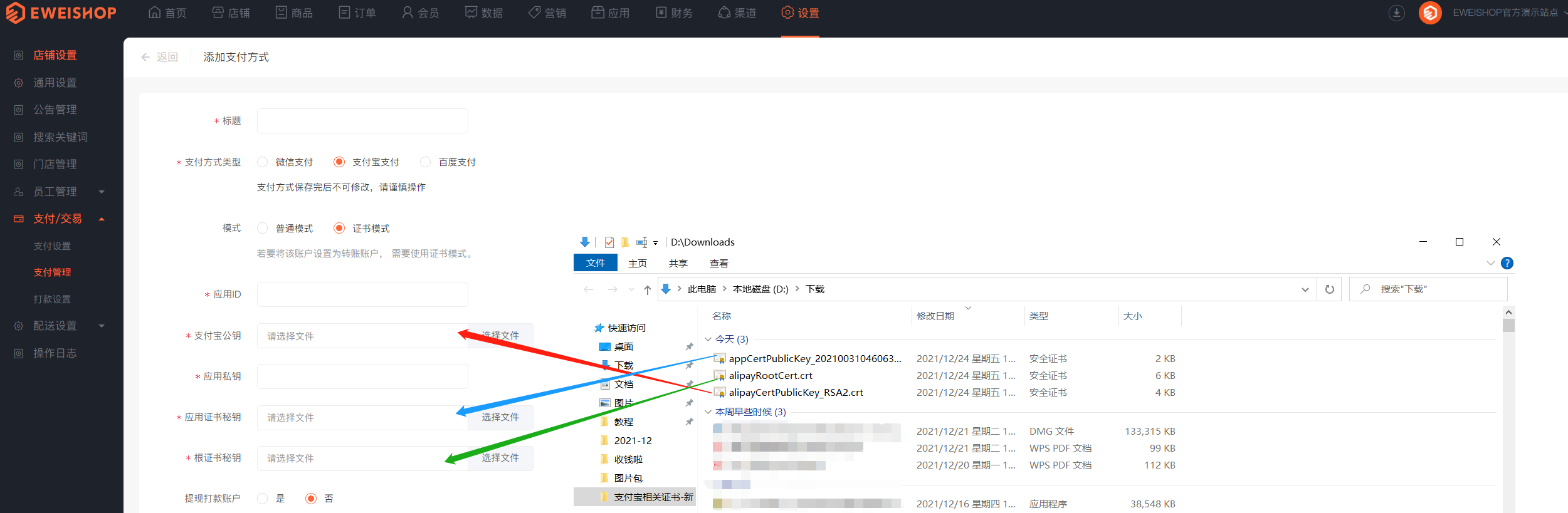Open 打款设置 submenu item
Screen dimensions: 1568x513
coord(52,299)
